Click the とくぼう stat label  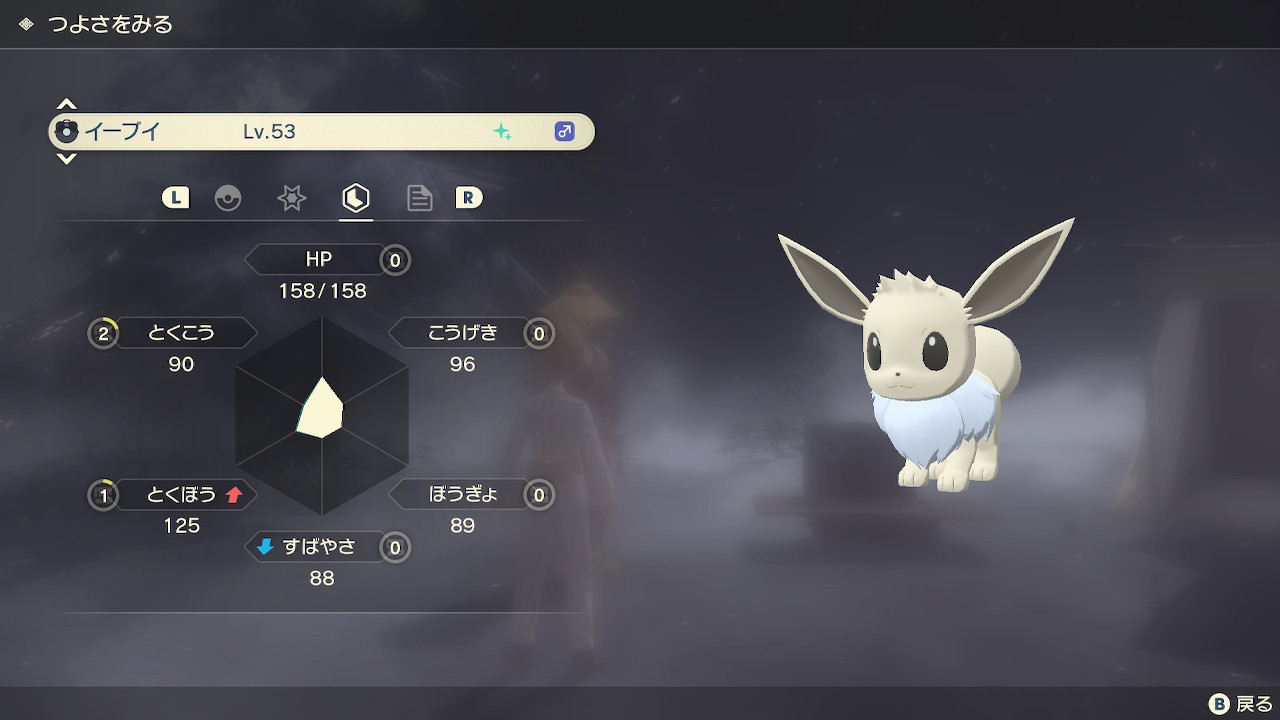tap(181, 494)
